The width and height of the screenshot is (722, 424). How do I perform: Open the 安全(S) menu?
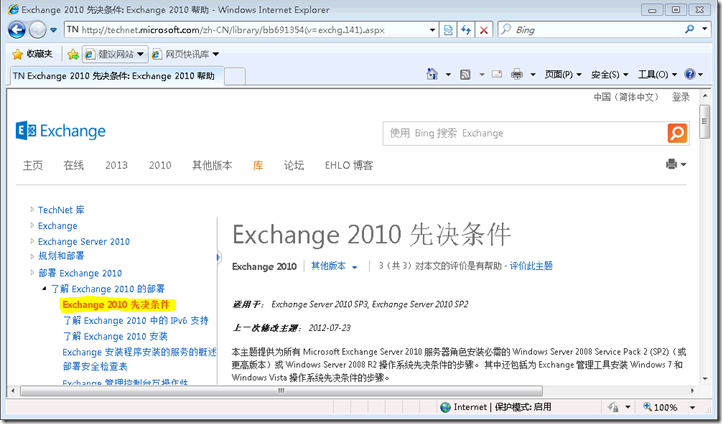tap(610, 74)
